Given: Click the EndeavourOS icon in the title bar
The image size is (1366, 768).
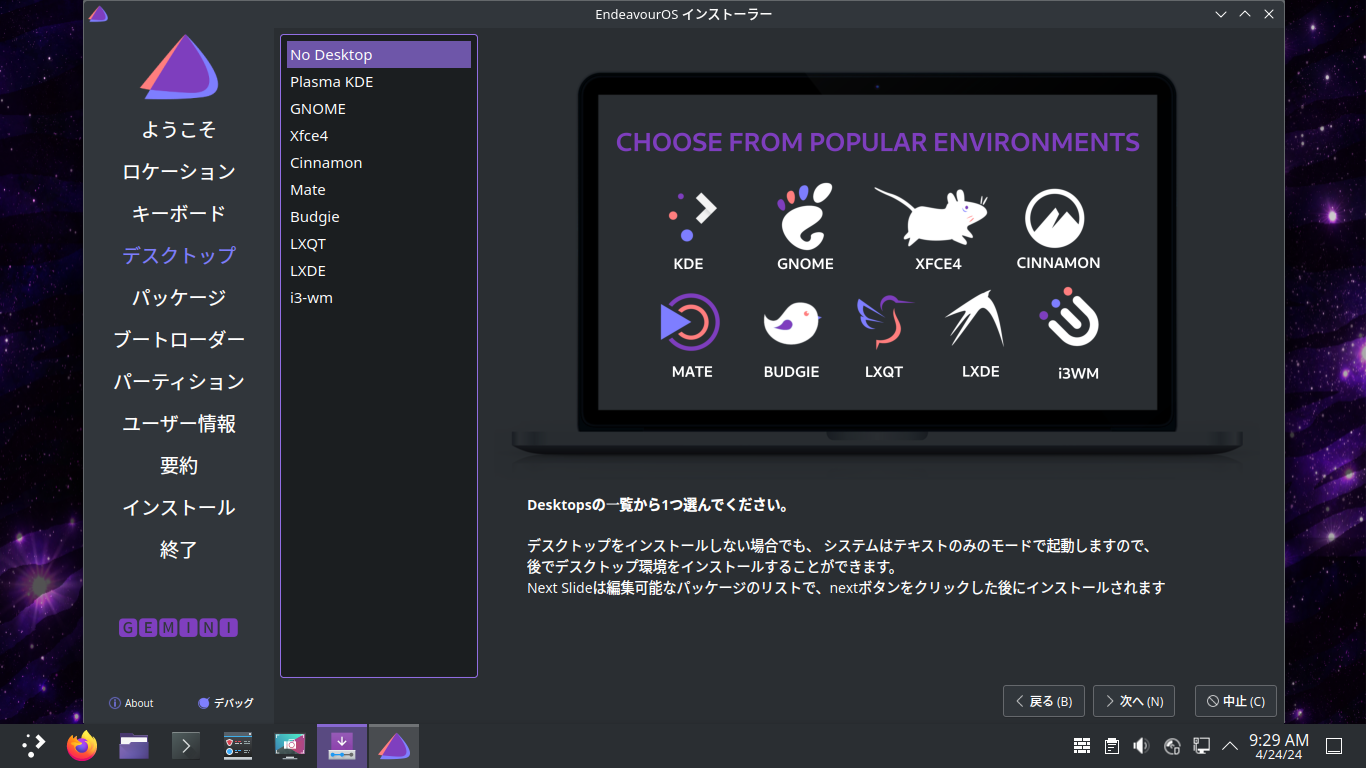Looking at the screenshot, I should tap(98, 14).
